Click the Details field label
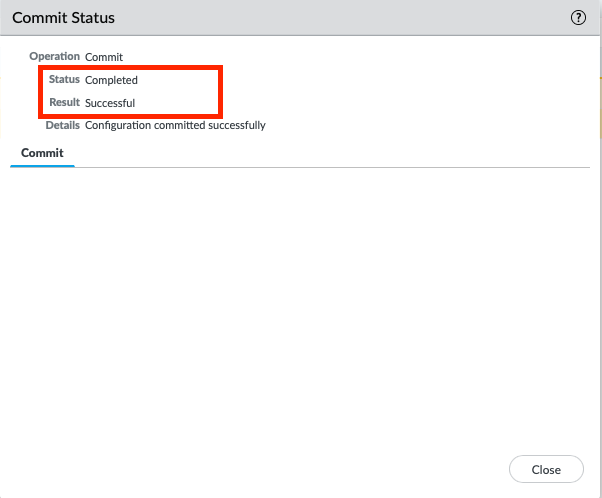The height and width of the screenshot is (498, 602). click(62, 126)
